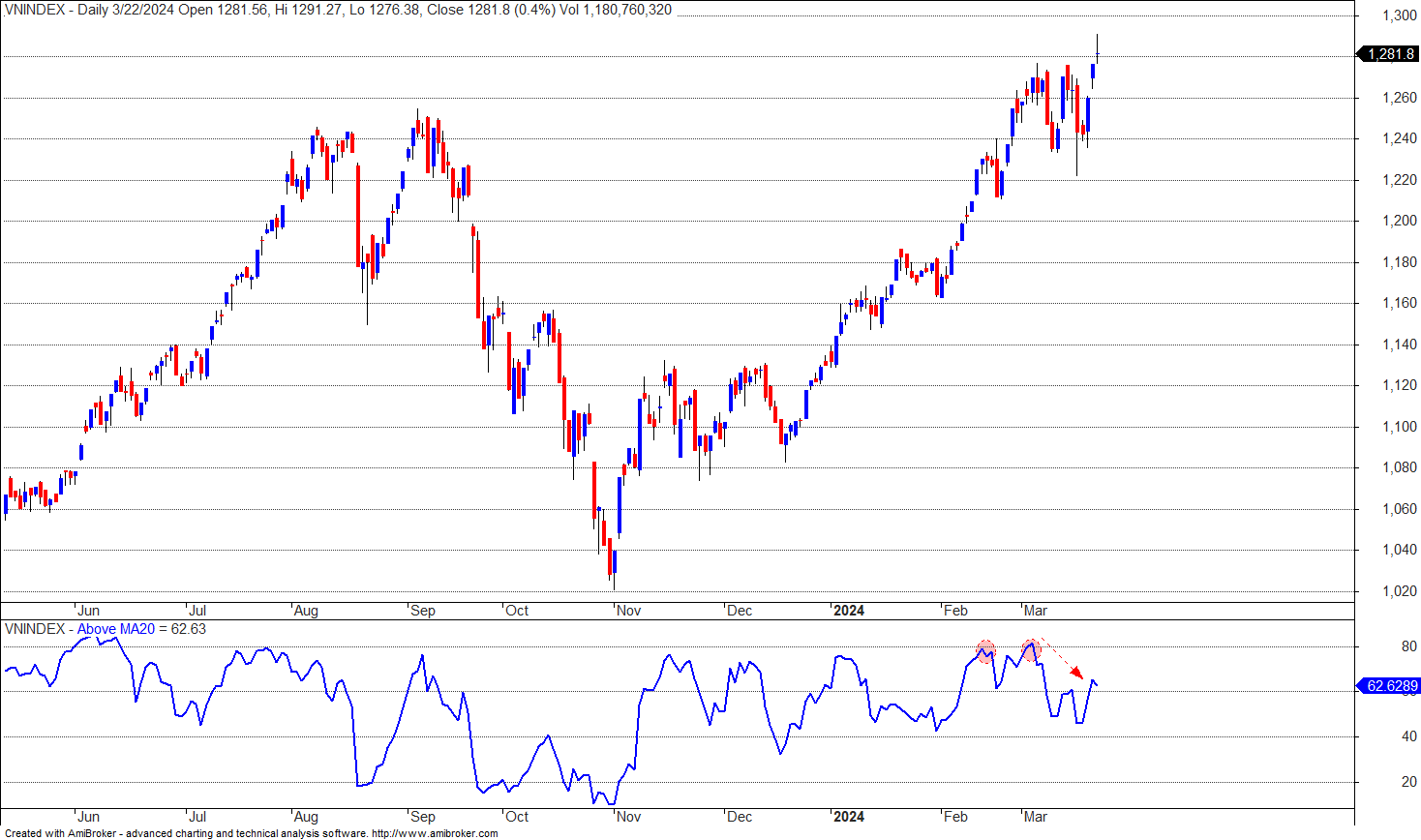
Task: Click the right red circle marker in March
Action: pos(1032,650)
